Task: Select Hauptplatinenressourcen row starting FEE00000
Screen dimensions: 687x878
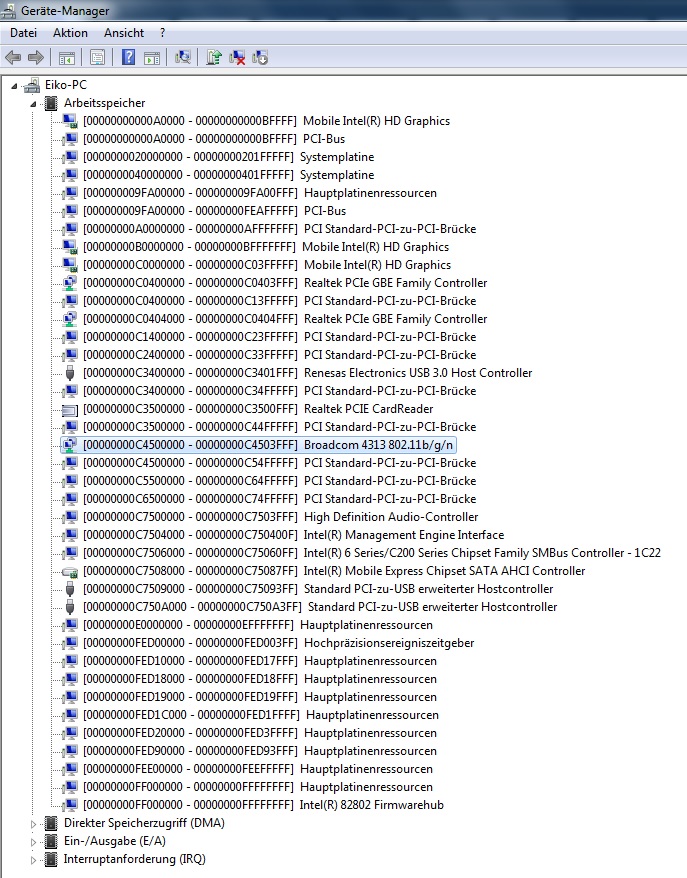Action: click(x=258, y=769)
